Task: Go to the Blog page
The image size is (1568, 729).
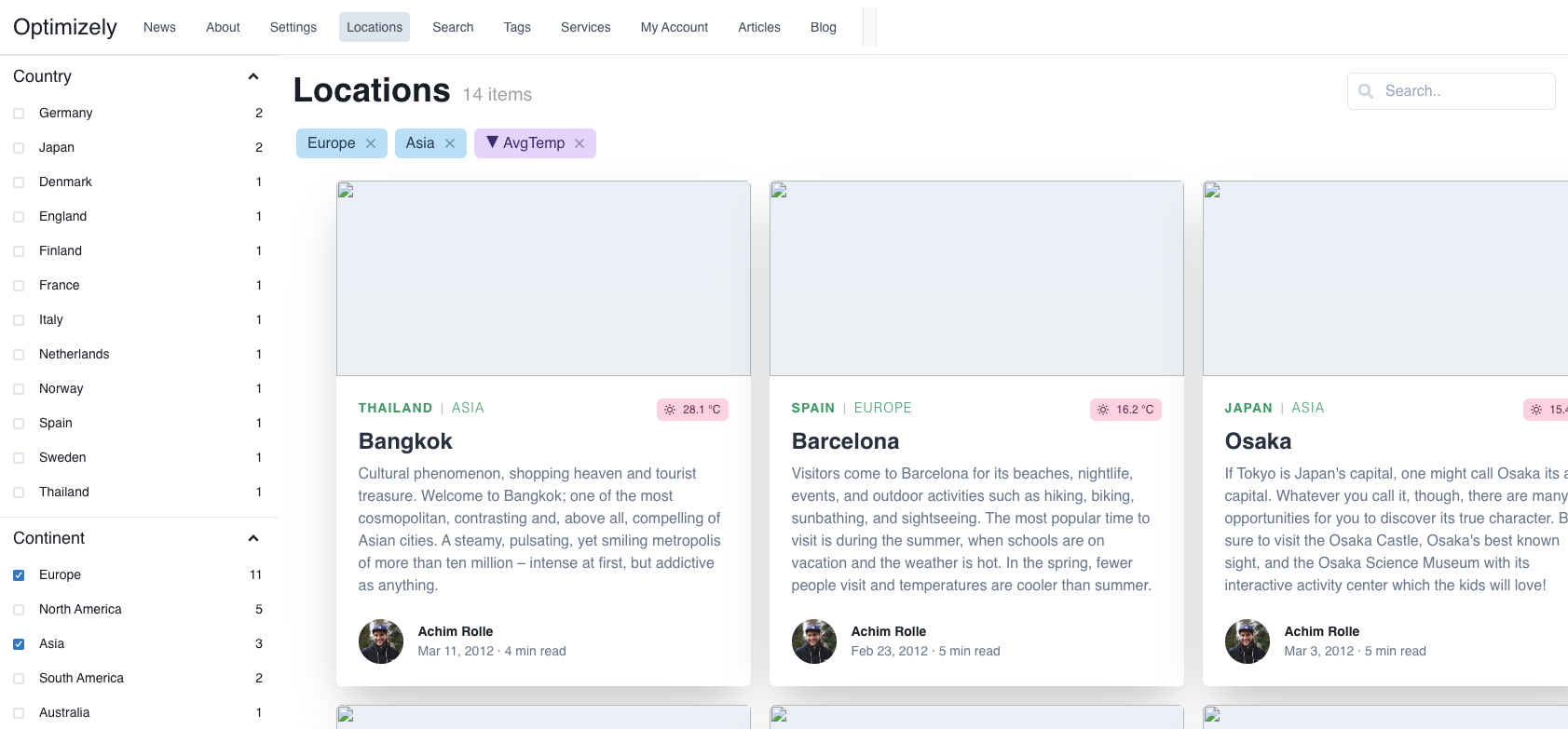Action: tap(823, 27)
